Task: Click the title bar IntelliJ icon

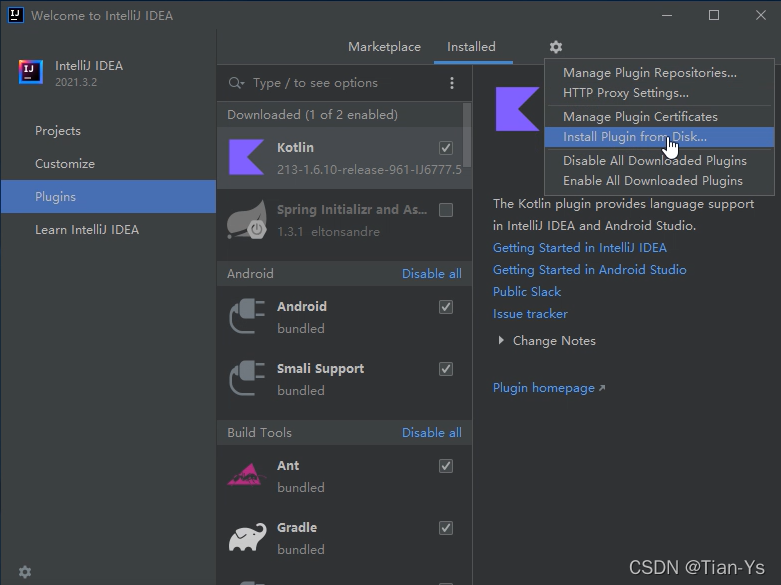Action: (16, 15)
